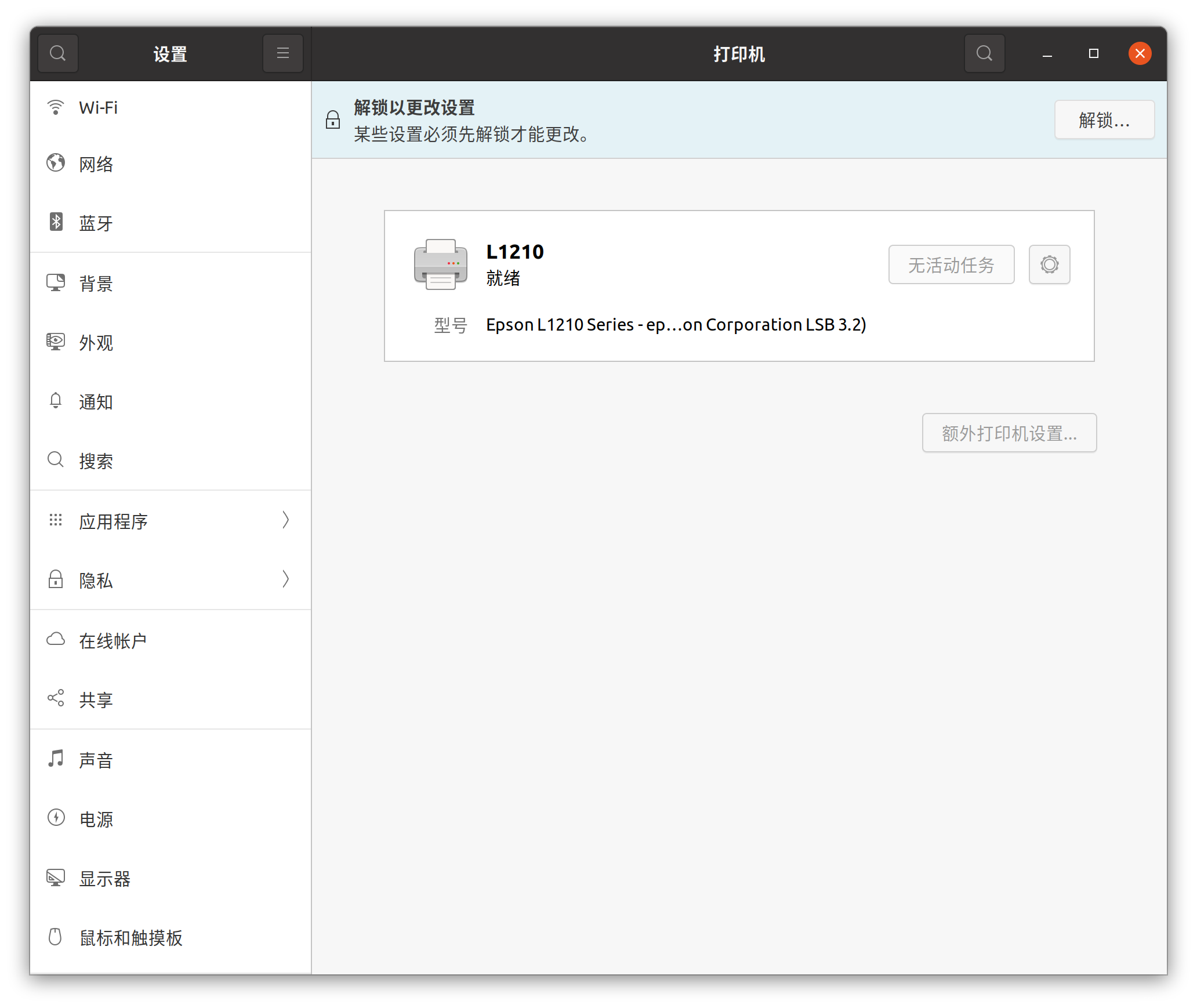Screen dimensions: 1197x1008
Task: Open 额外打印机设置... button
Action: click(x=1009, y=433)
